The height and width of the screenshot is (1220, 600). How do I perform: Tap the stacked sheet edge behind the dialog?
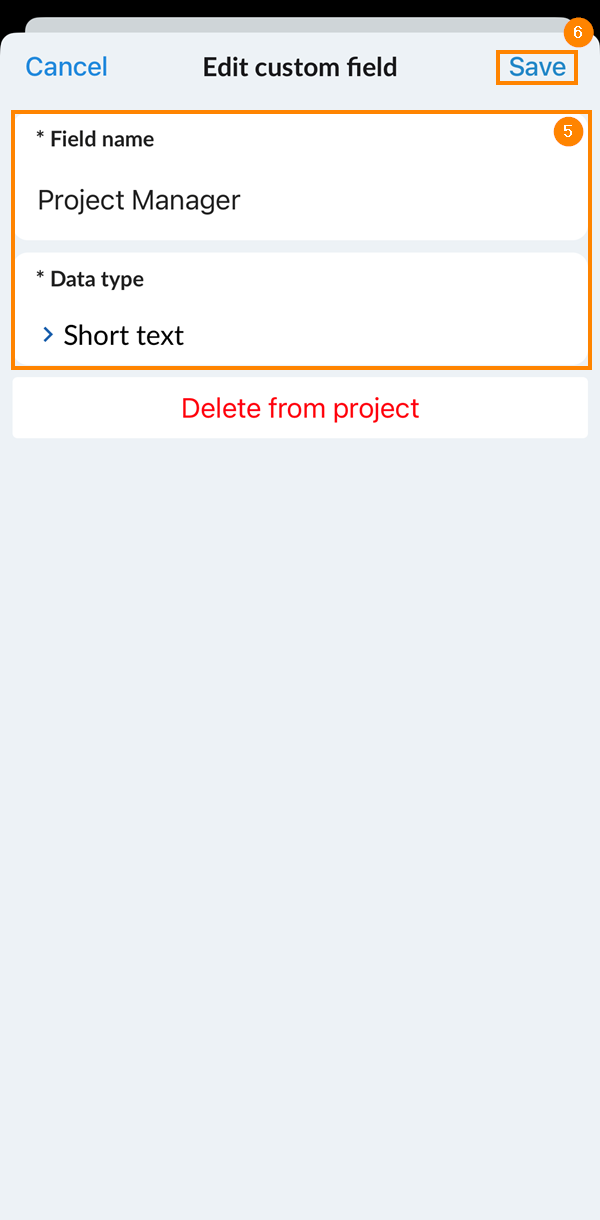click(300, 24)
